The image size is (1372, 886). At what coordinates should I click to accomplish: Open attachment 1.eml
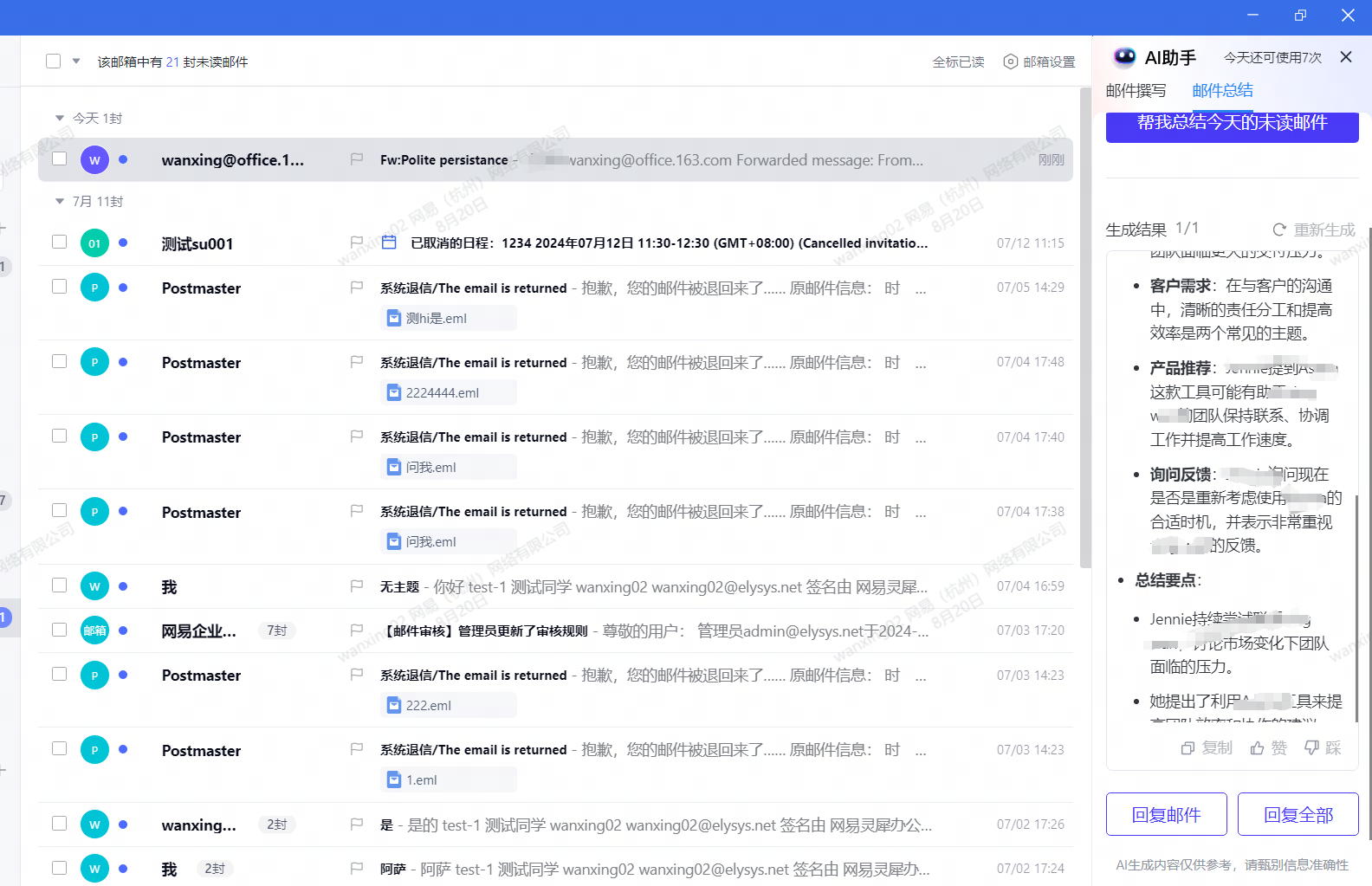(x=448, y=779)
